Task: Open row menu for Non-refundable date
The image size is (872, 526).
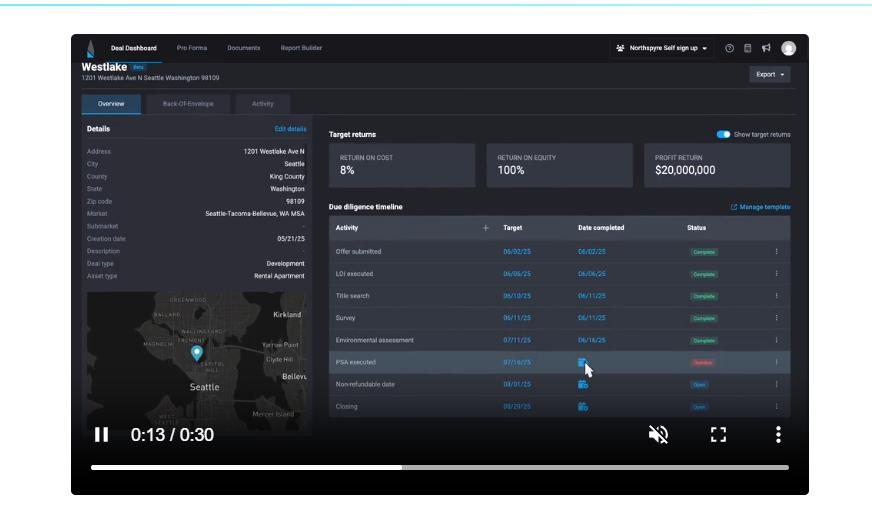Action: coord(776,384)
